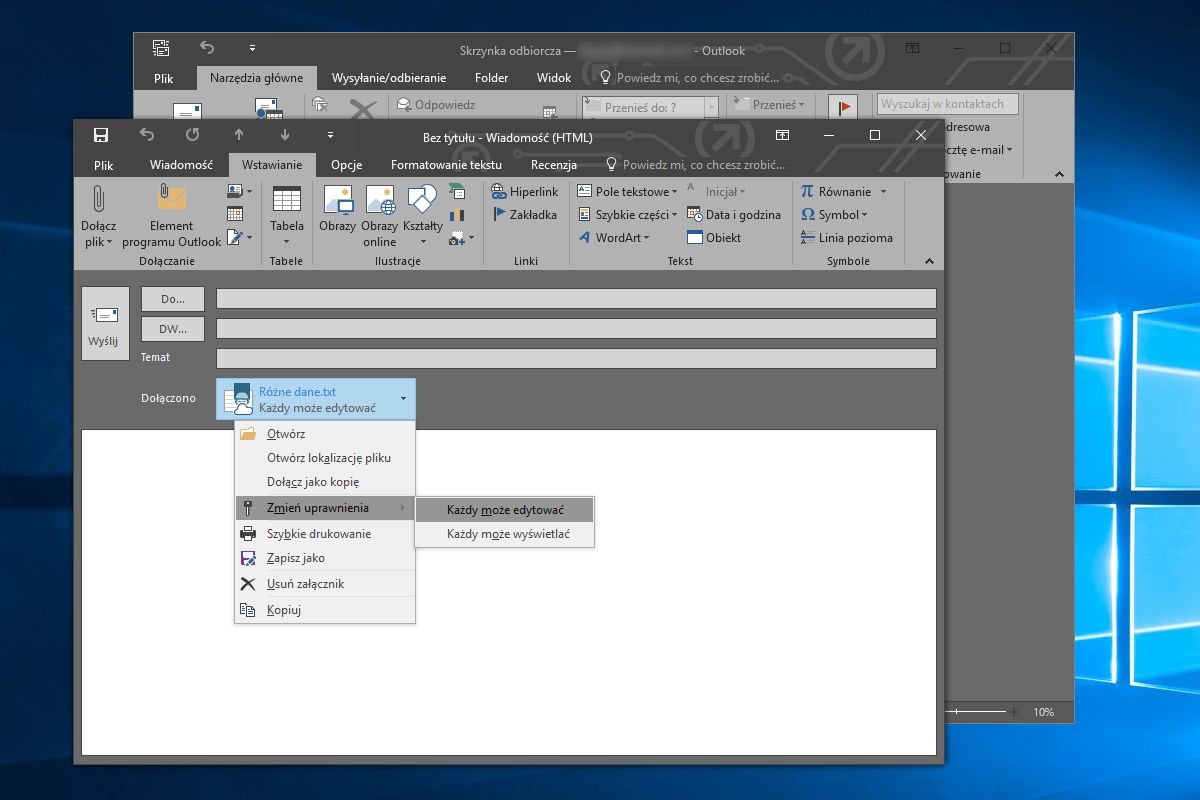The width and height of the screenshot is (1200, 800).
Task: Click the Dołącz plik paperclip icon
Action: tap(98, 201)
